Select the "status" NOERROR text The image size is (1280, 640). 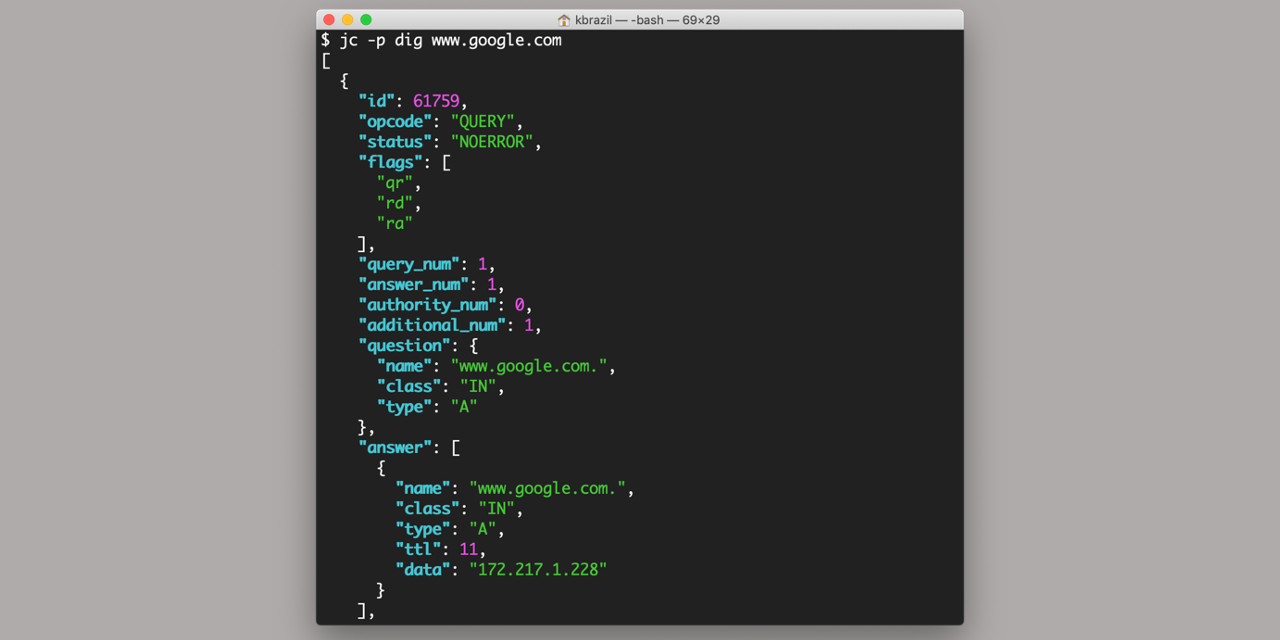click(492, 141)
